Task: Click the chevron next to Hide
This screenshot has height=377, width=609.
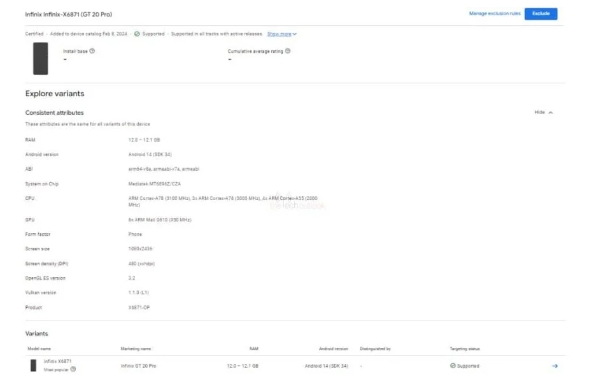Action: [x=550, y=113]
